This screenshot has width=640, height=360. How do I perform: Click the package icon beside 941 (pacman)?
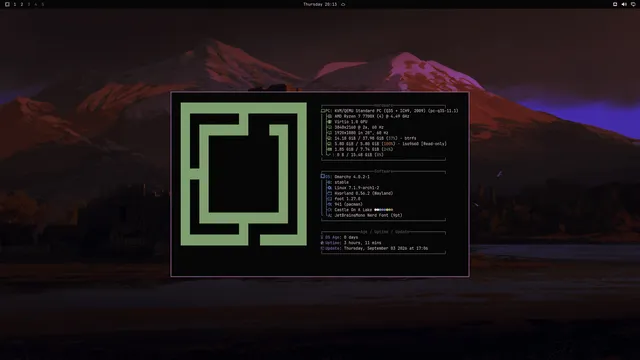(329, 204)
